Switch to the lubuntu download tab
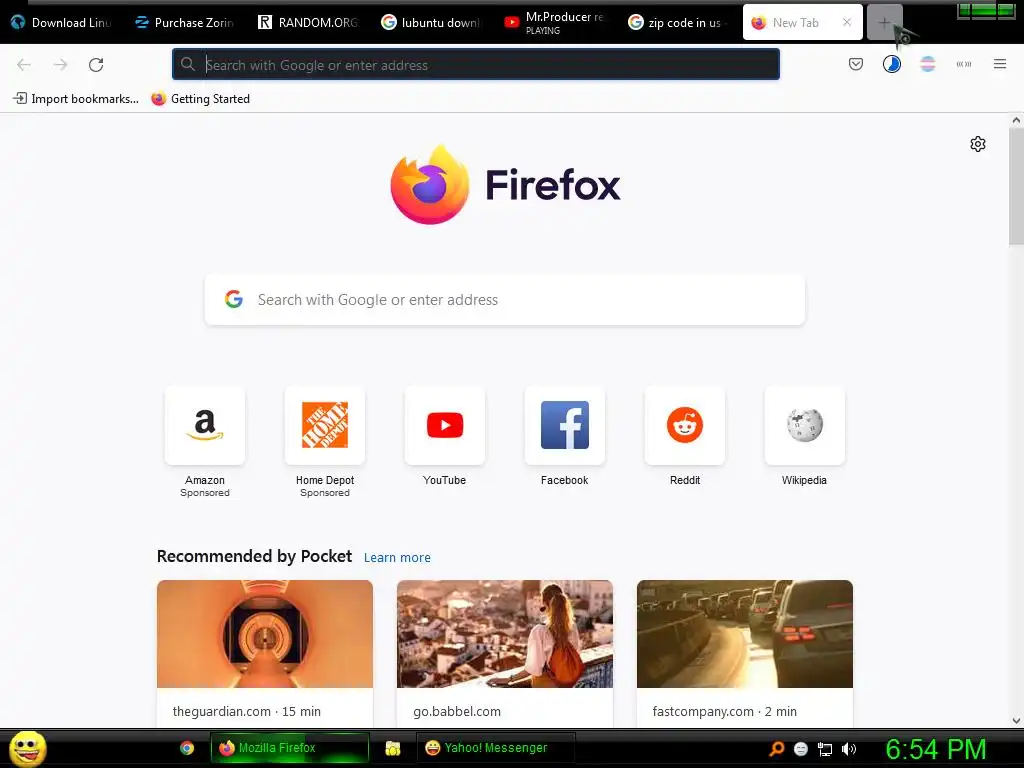 coord(430,22)
